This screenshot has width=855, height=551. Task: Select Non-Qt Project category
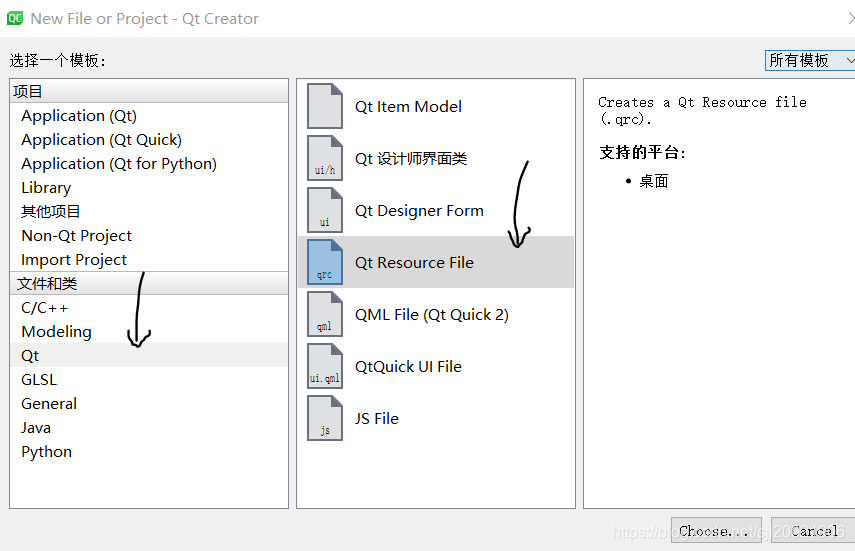click(149, 236)
